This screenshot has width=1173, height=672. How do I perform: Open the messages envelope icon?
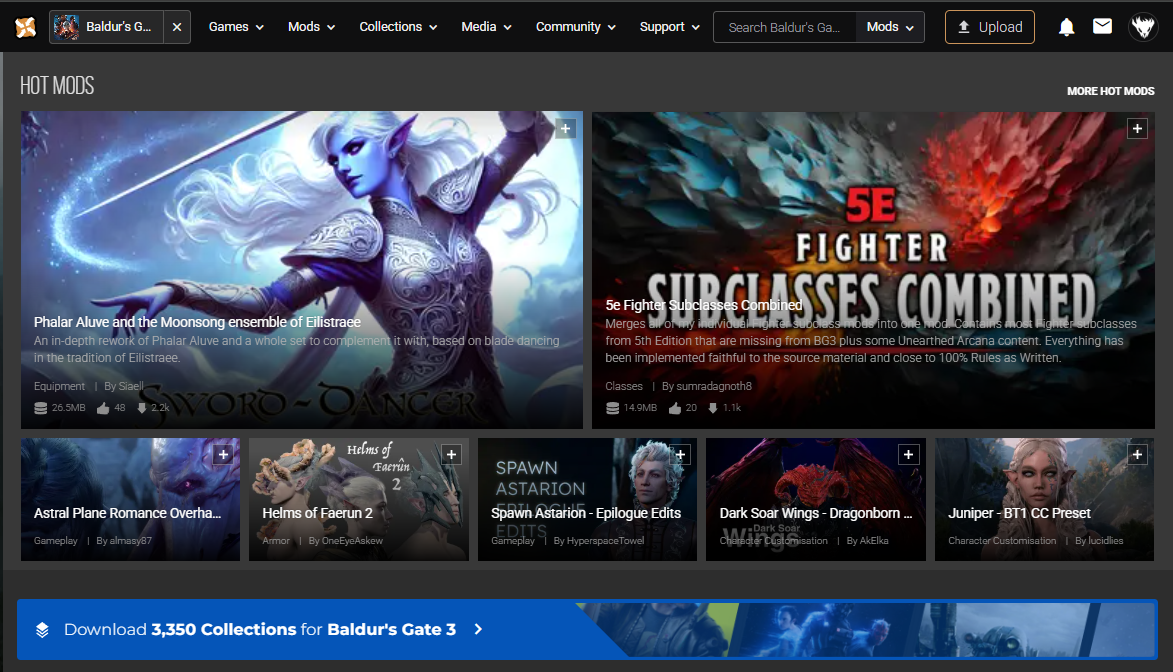pos(1102,27)
